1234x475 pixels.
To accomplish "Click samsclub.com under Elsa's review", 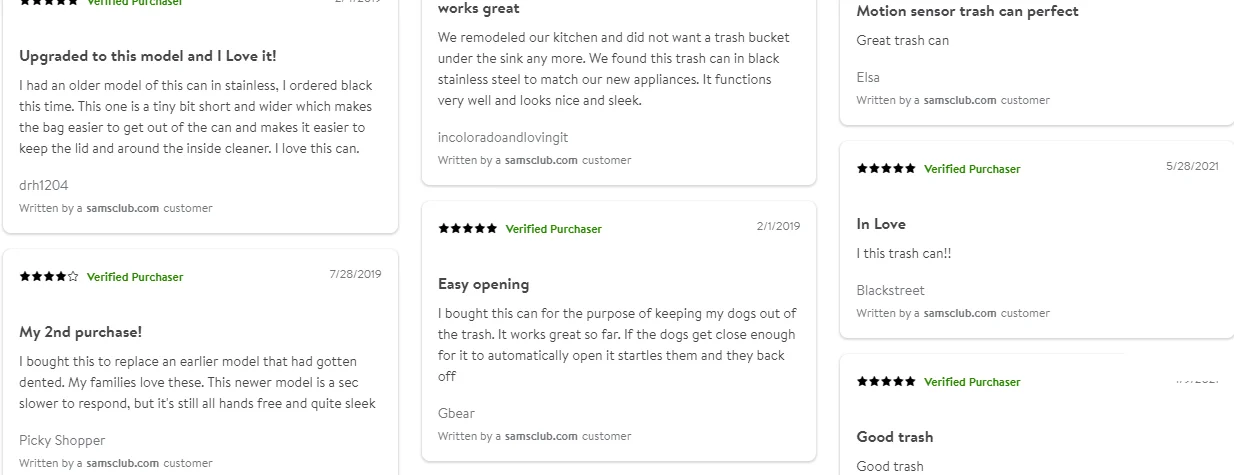I will click(x=960, y=100).
